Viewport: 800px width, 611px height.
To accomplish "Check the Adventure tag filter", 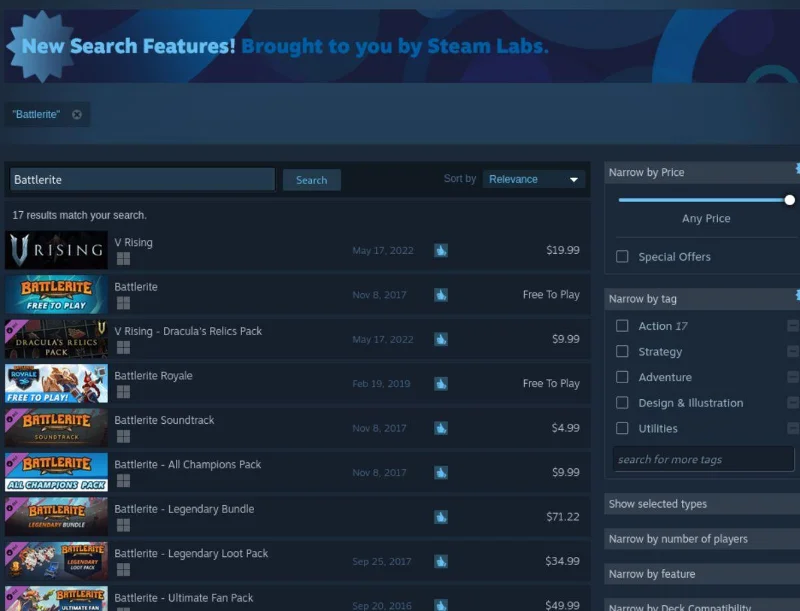I will point(622,377).
